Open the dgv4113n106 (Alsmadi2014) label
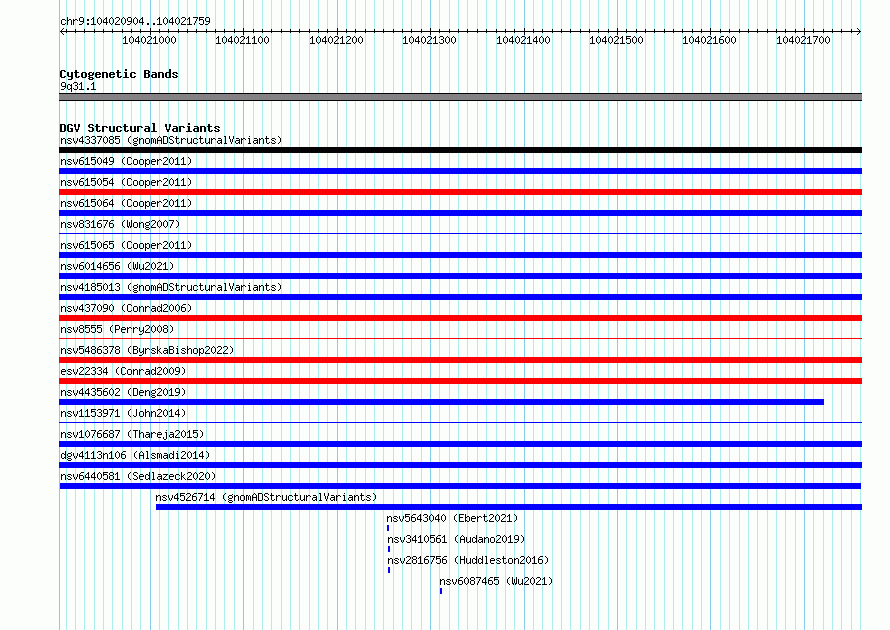This screenshot has height=630, width=890. tap(135, 455)
